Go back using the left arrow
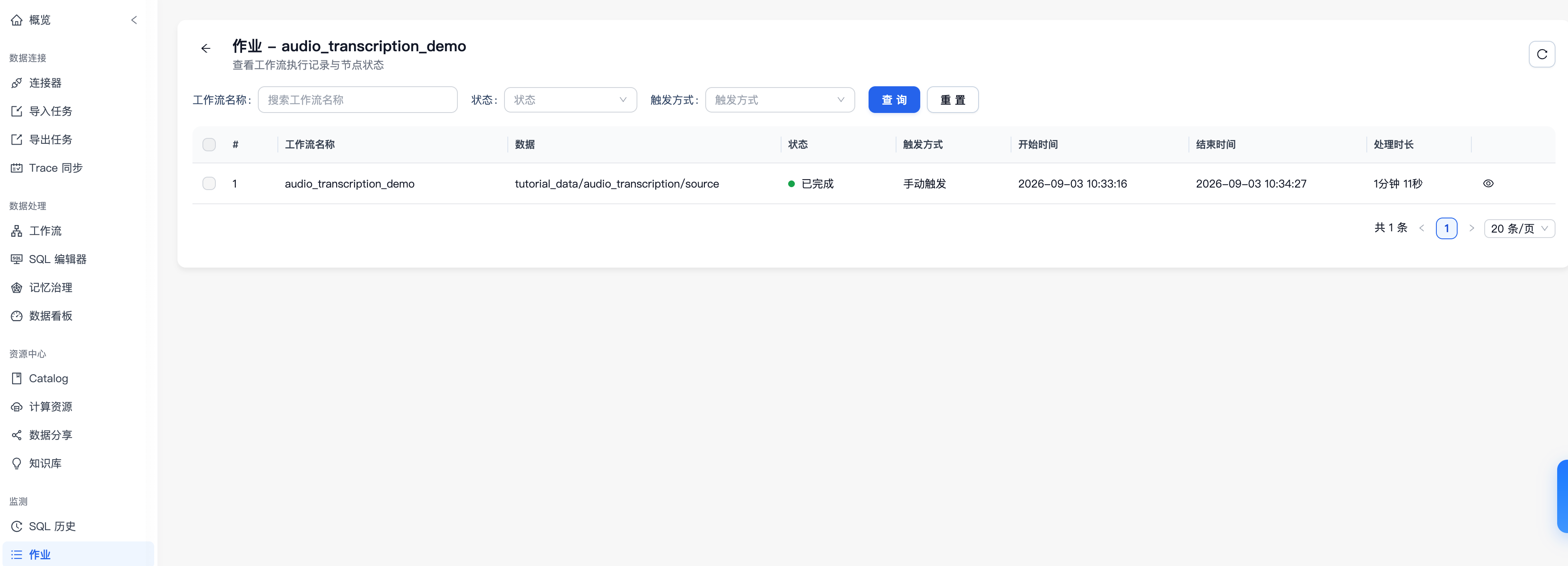 coord(206,48)
